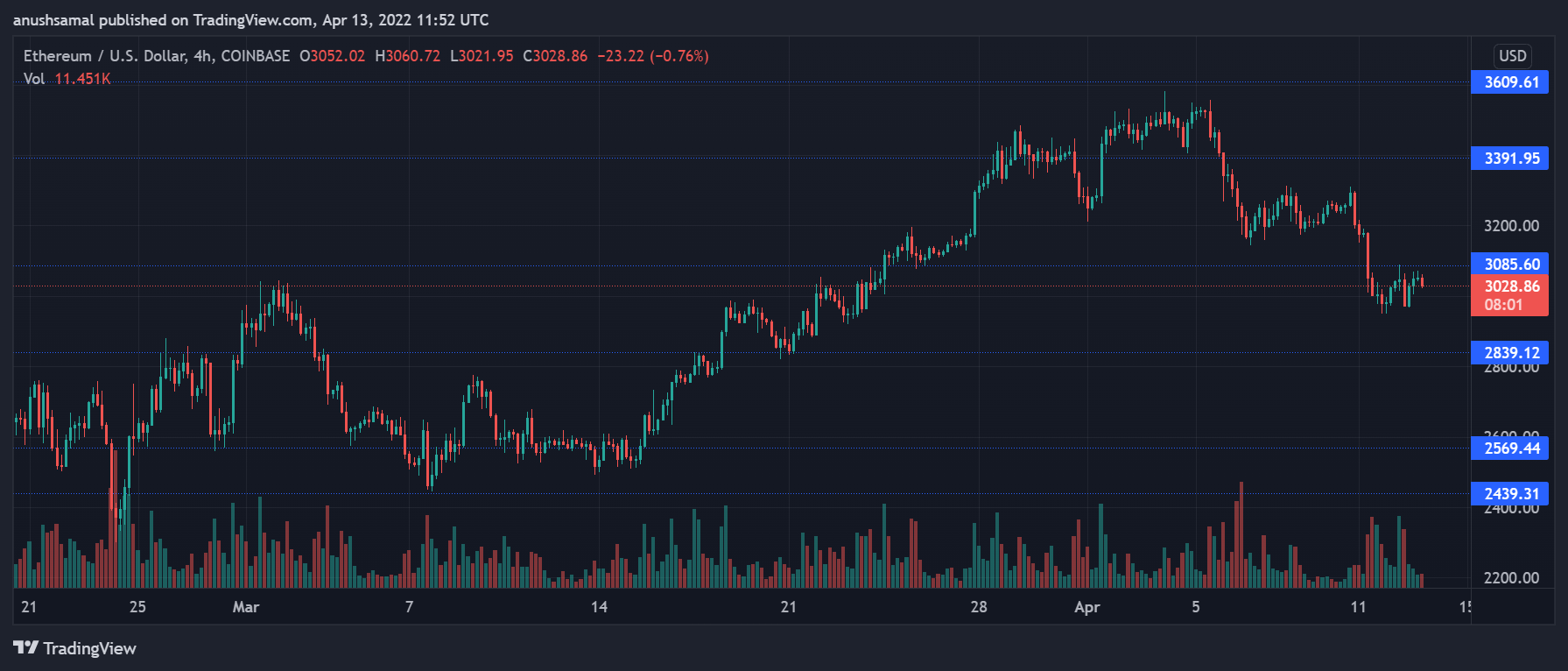Screen dimensions: 1568x671
Task: Click the 2839.12 support level label
Action: tap(1511, 353)
